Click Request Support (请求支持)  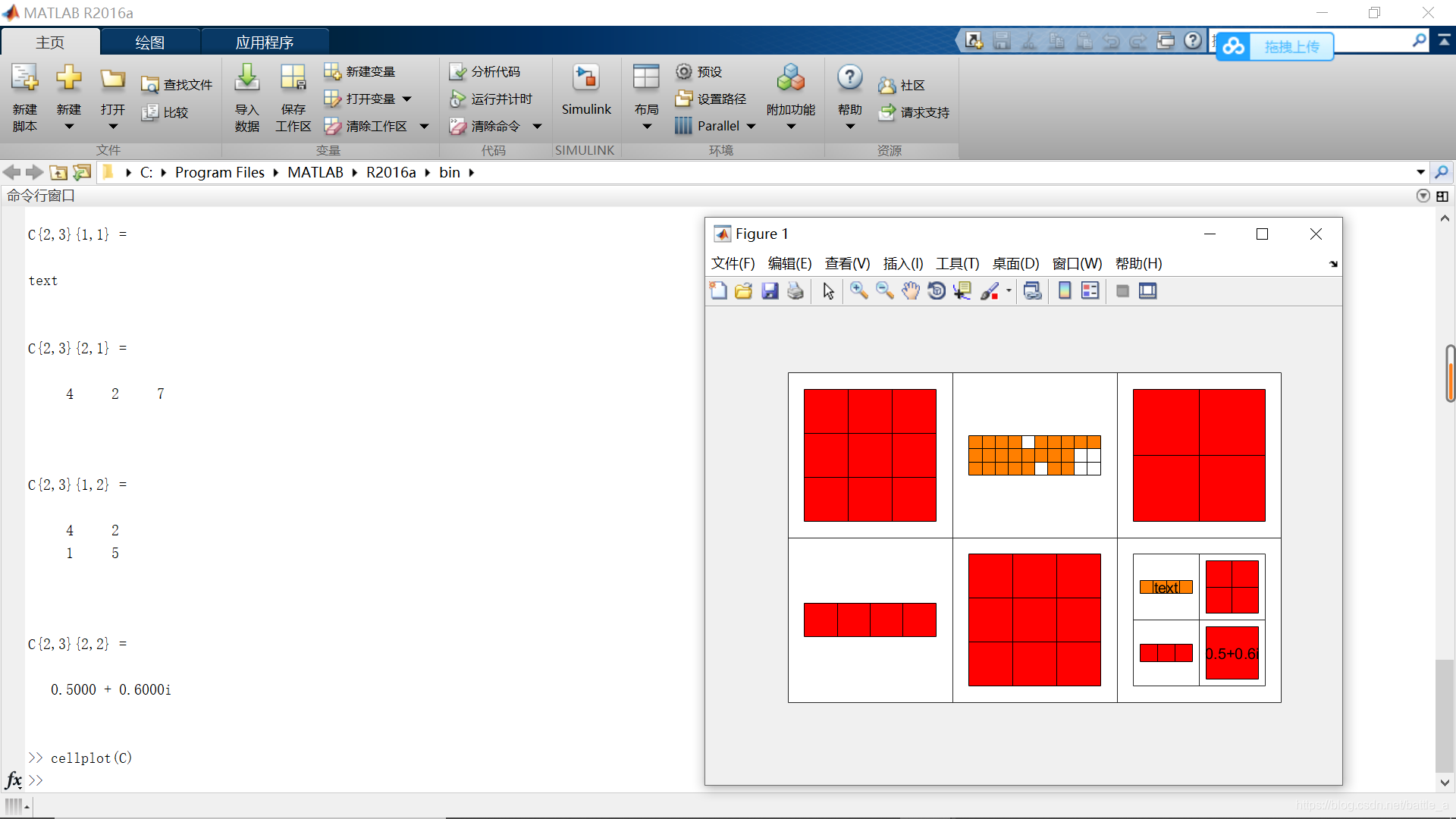914,112
